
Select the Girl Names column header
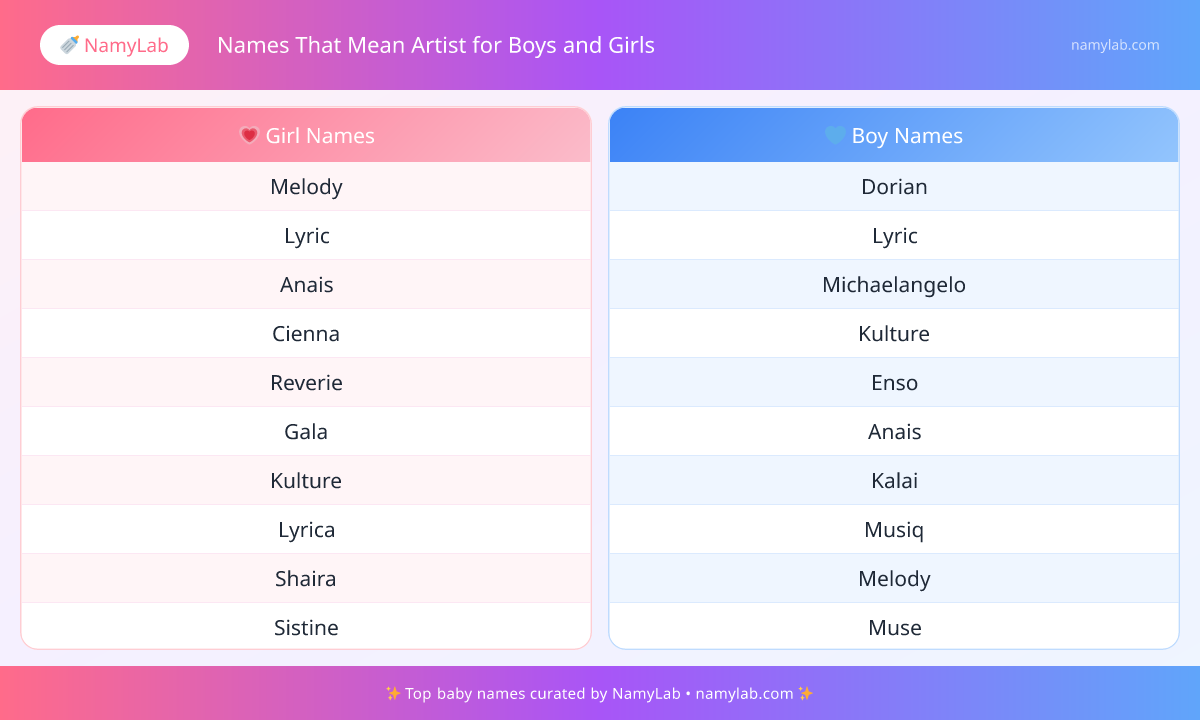(306, 135)
